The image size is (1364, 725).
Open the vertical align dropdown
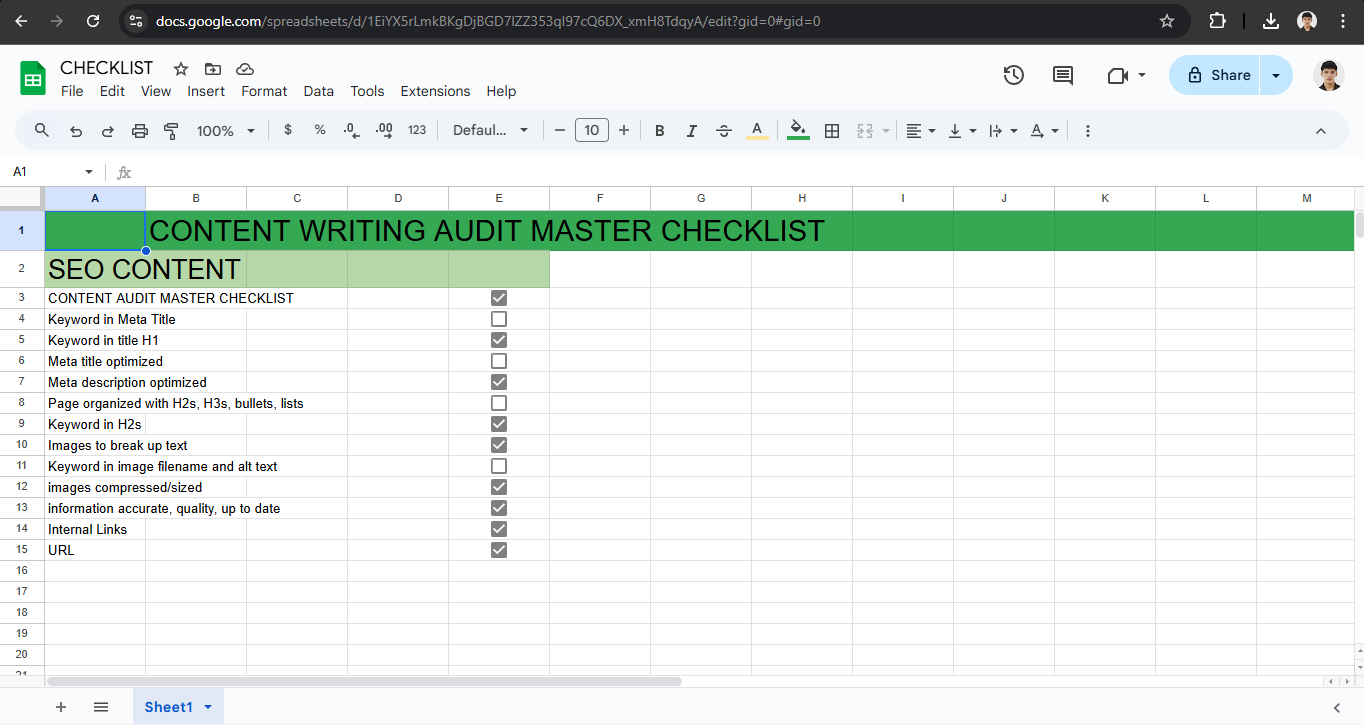coord(962,131)
